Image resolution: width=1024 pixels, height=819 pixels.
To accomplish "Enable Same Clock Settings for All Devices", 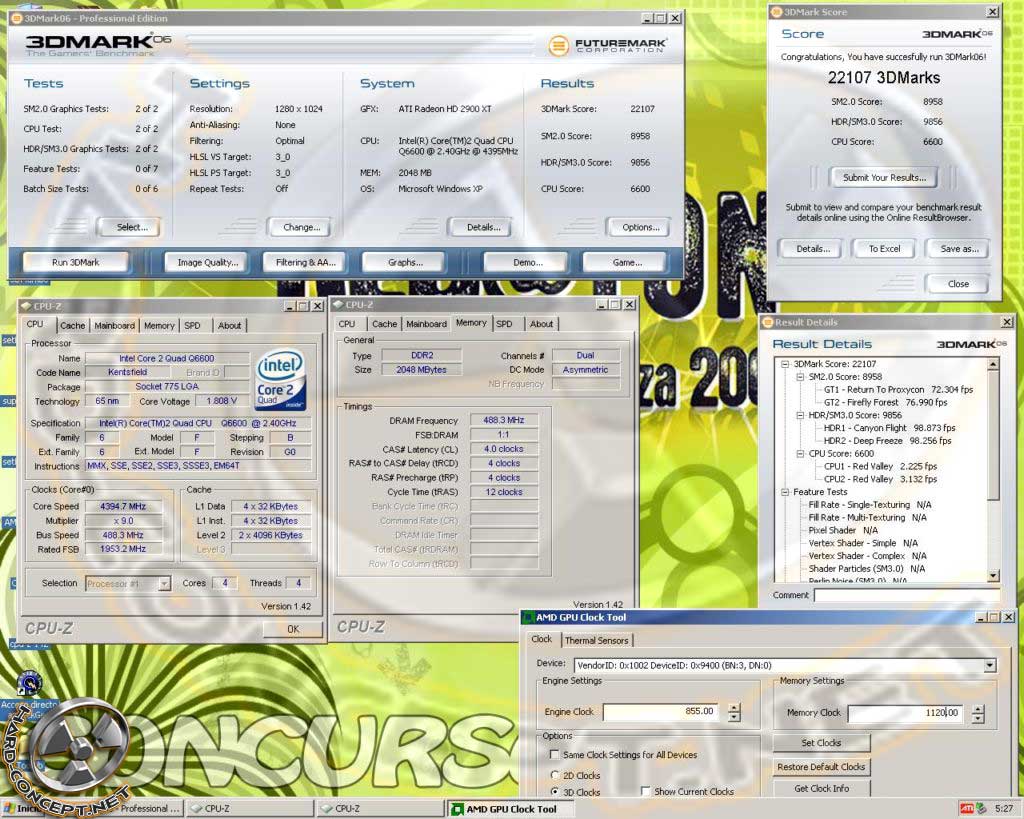I will [554, 754].
